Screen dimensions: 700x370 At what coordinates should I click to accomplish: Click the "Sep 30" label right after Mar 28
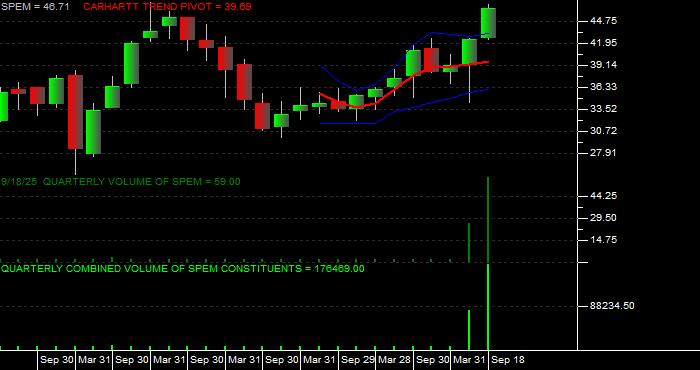pyautogui.click(x=433, y=360)
